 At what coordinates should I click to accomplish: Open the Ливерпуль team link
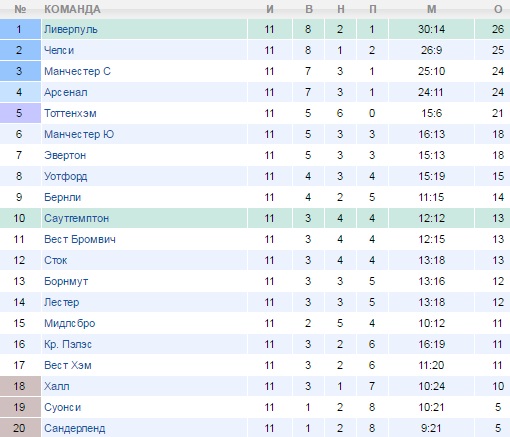coord(71,30)
